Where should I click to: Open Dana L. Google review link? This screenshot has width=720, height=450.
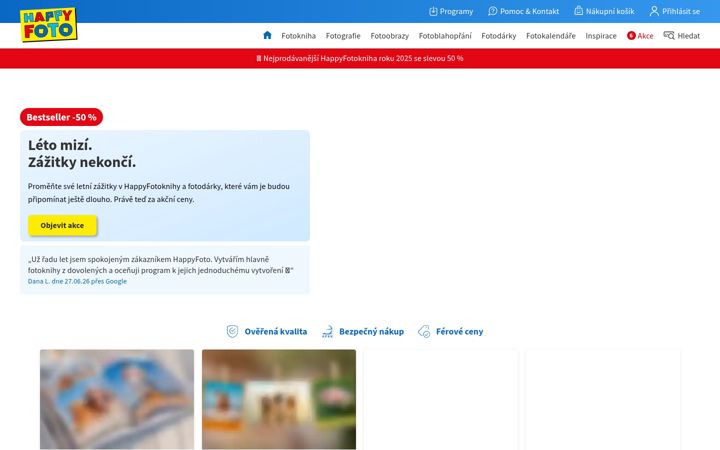point(77,281)
